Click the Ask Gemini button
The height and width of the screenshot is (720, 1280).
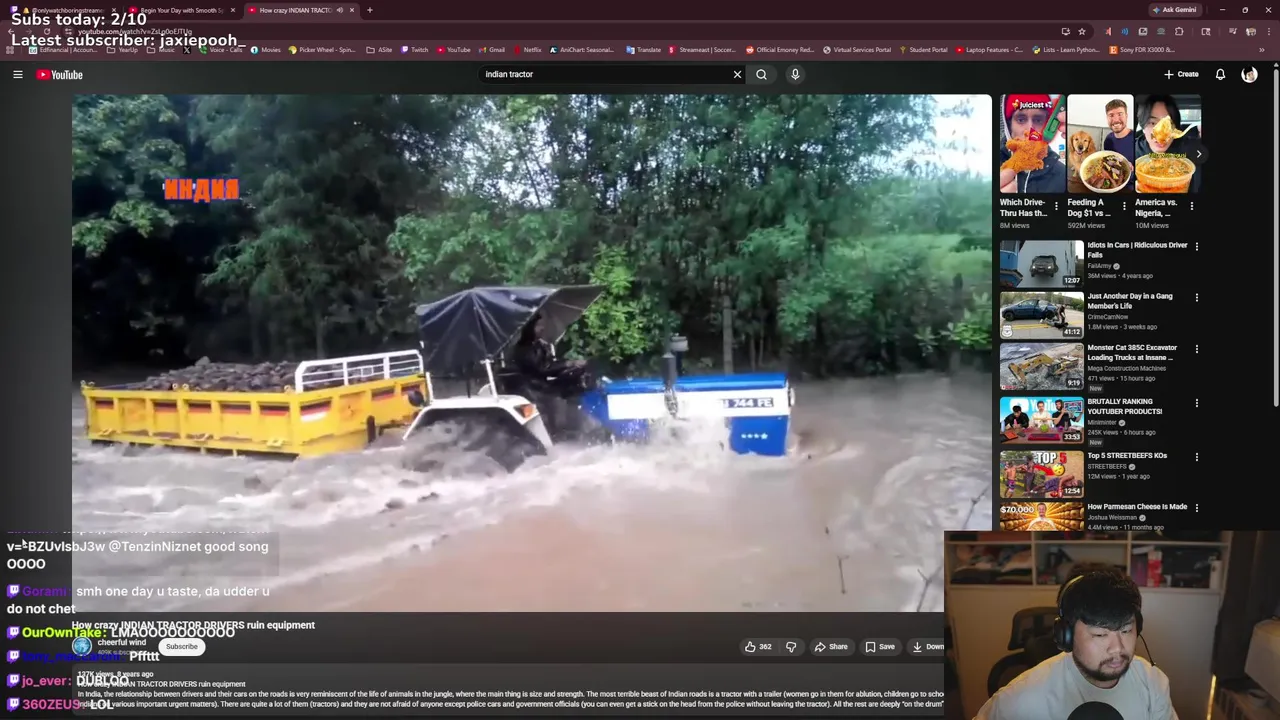tap(1175, 10)
